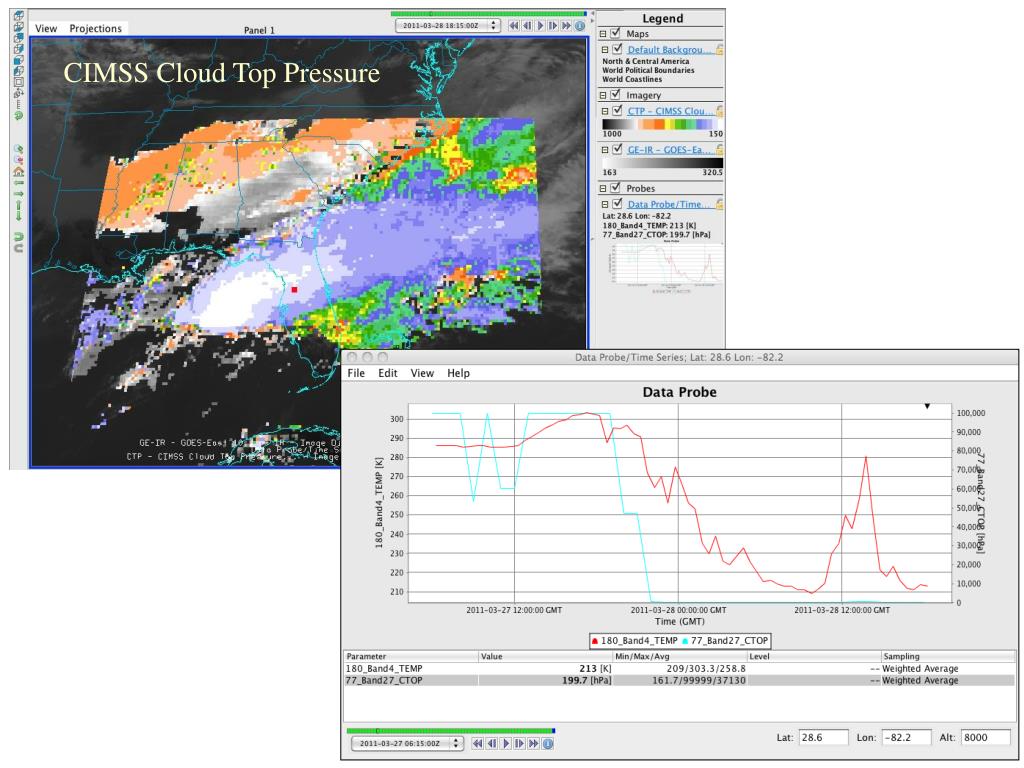Click the auto-rotate view icon

click(19, 93)
